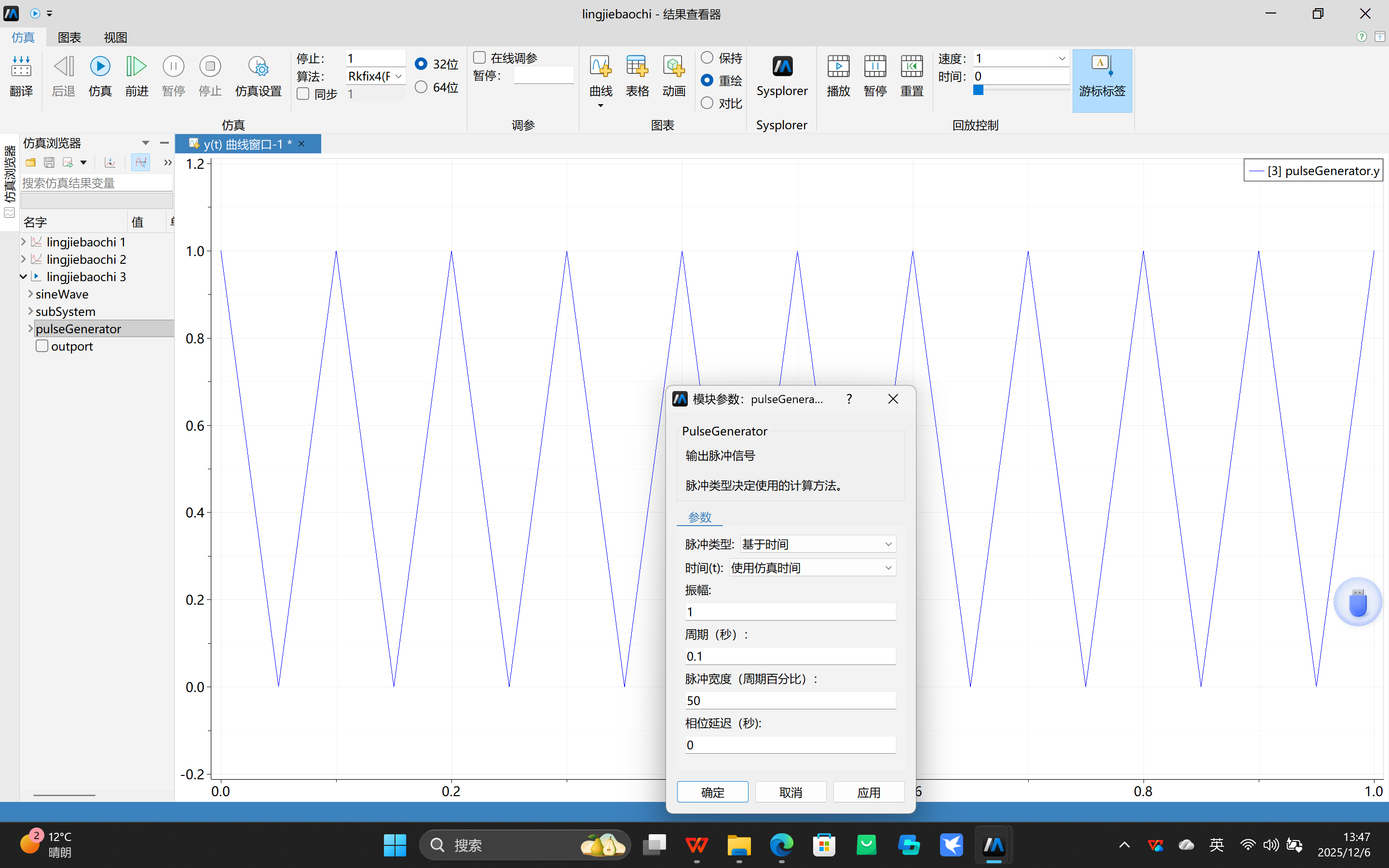Open the 脉冲类型 dropdown
1389x868 pixels.
point(818,543)
